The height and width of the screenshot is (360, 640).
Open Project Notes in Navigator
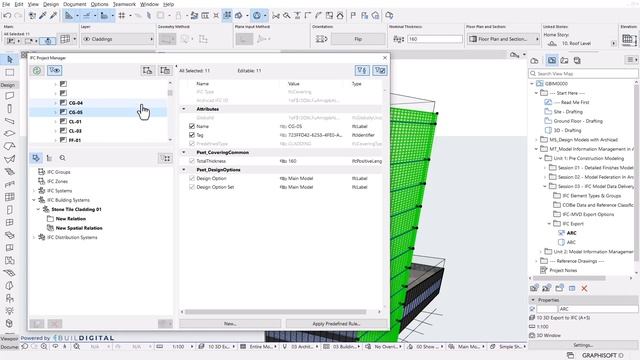coord(563,270)
